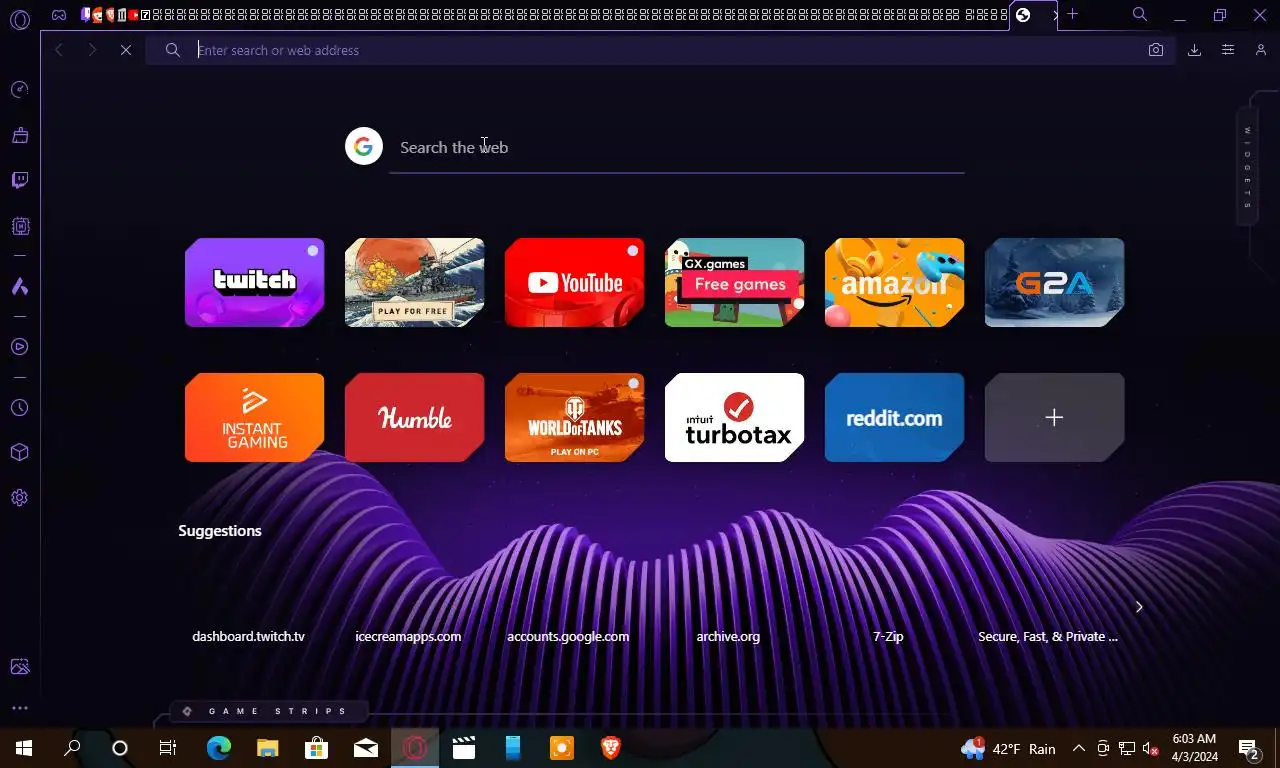Screen dimensions: 1280x768
Task: Select the Brave pinned tab
Action: pyautogui.click(x=109, y=15)
